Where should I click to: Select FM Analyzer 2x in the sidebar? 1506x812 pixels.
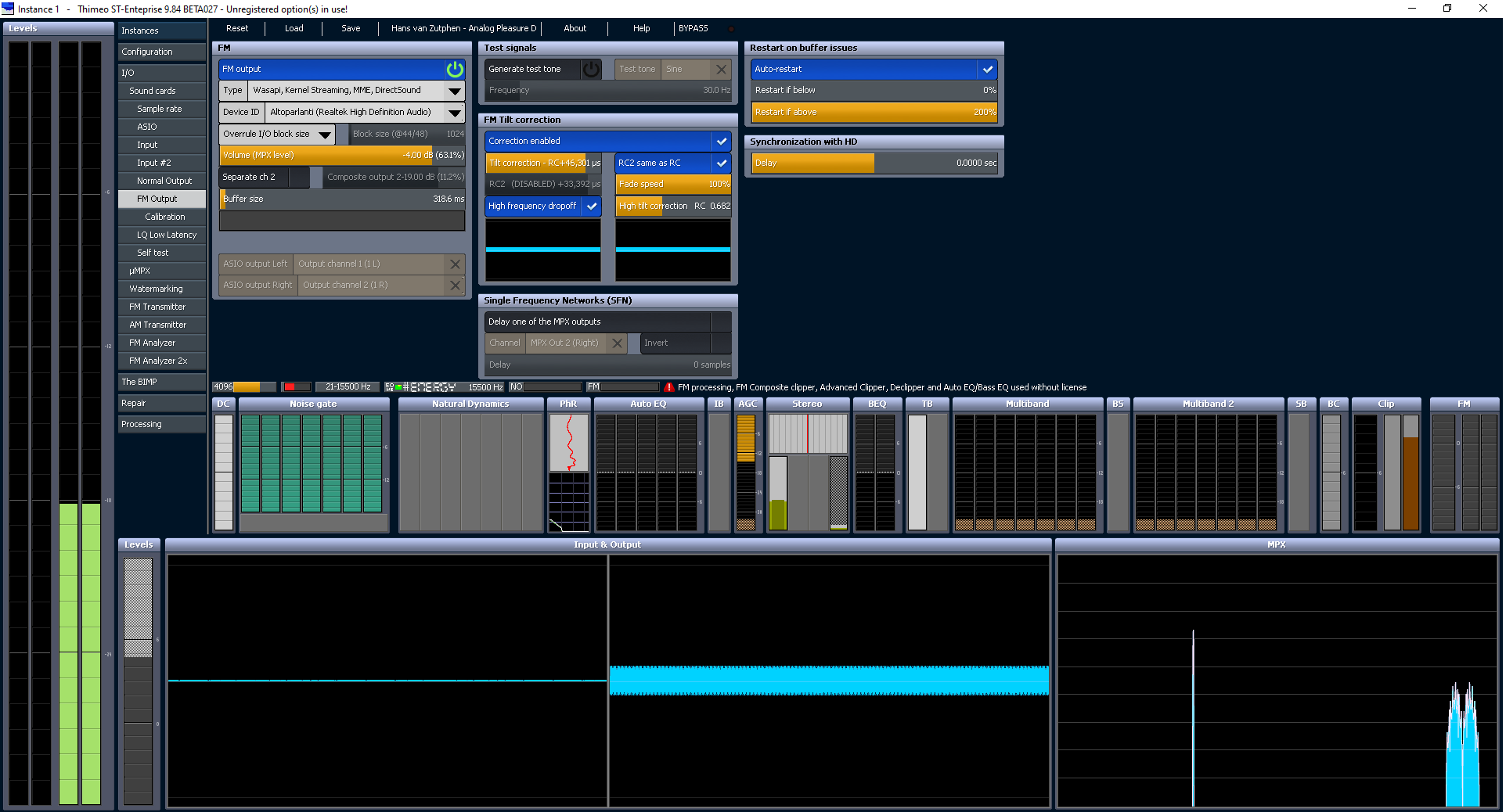point(162,361)
